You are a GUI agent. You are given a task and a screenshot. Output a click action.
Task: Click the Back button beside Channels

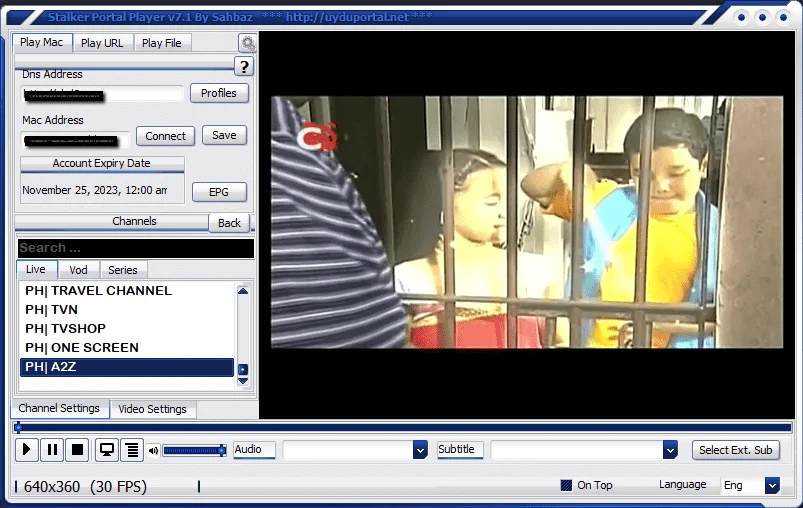coord(229,223)
